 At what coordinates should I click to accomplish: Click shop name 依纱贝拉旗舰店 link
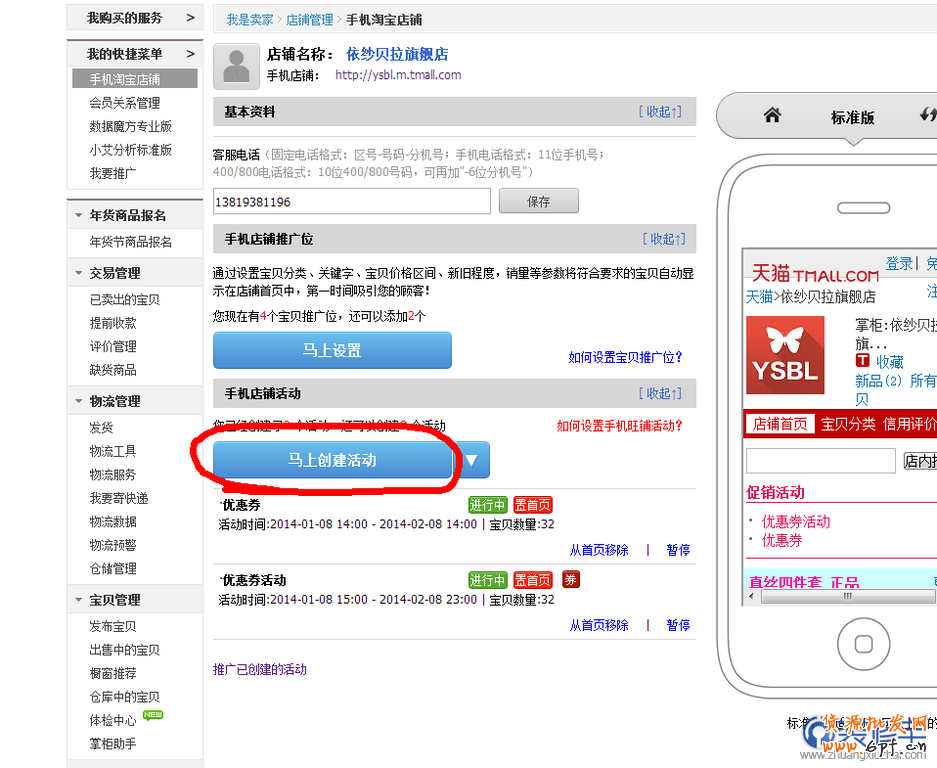[397, 54]
